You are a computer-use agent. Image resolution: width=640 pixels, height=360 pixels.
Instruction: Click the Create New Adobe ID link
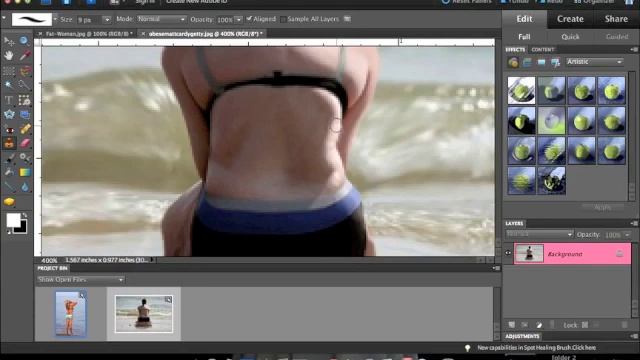coord(197,2)
